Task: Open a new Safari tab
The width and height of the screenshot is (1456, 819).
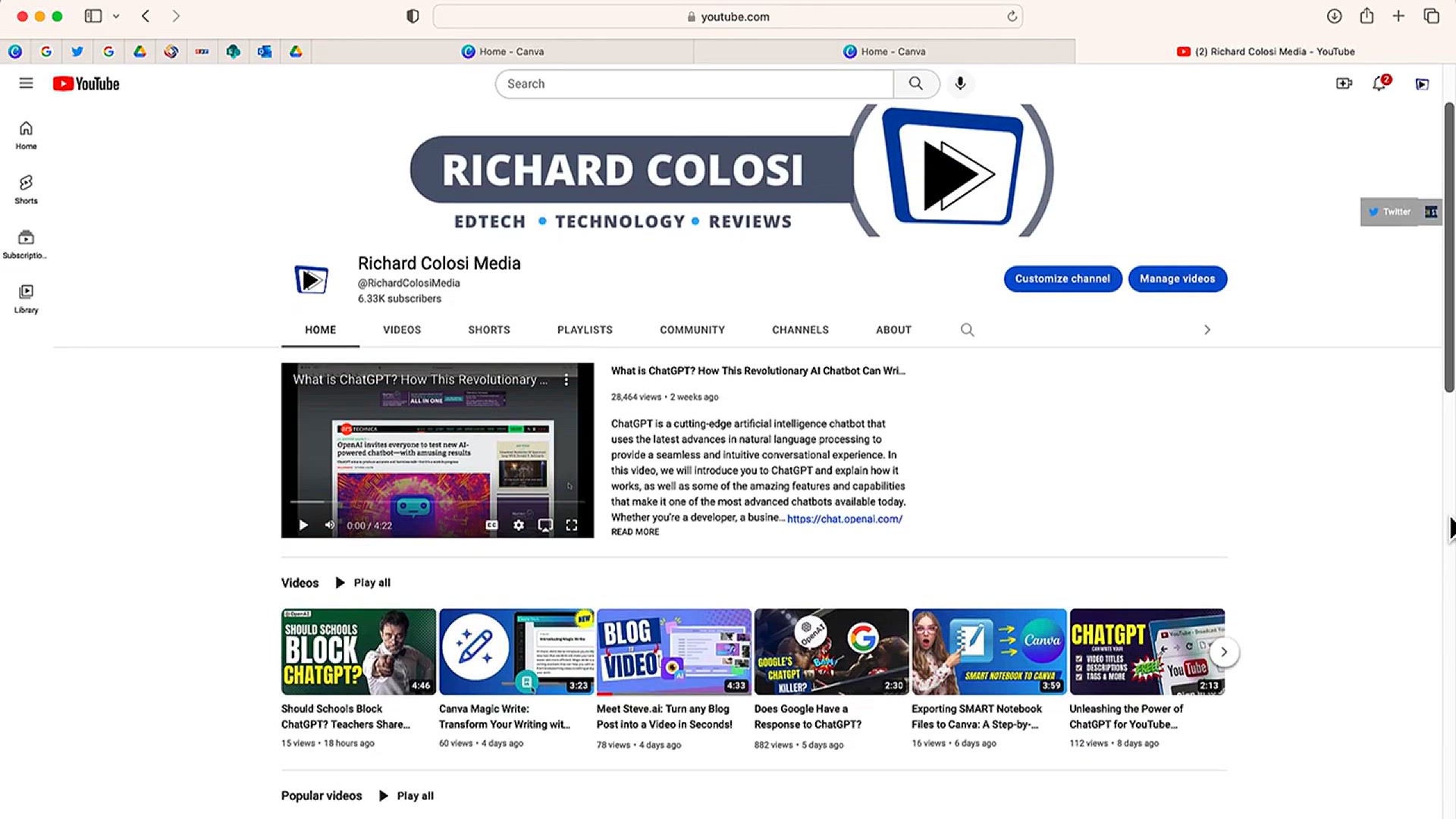Action: [x=1398, y=16]
